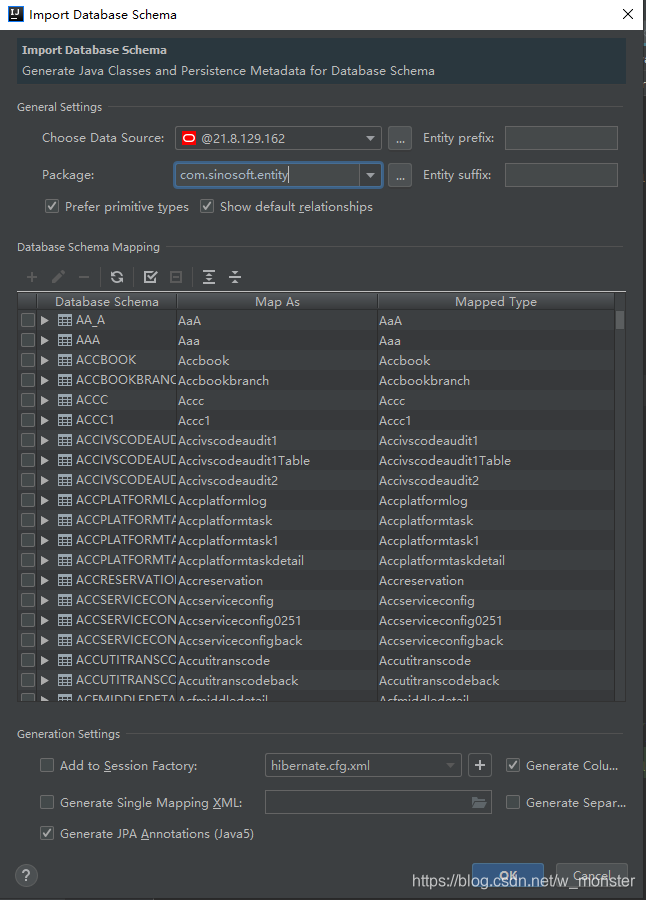The height and width of the screenshot is (900, 646).
Task: Click Database Schema column header
Action: (107, 301)
